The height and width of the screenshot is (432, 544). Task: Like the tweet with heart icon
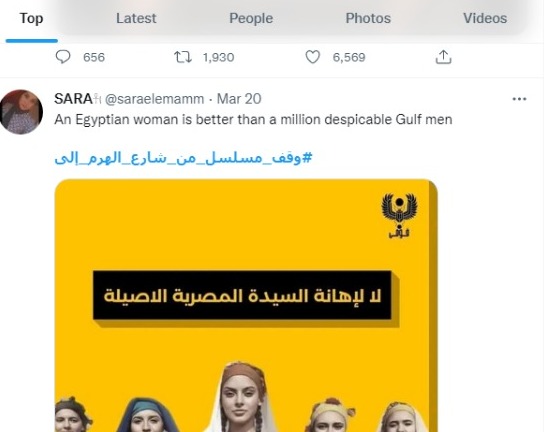point(312,57)
